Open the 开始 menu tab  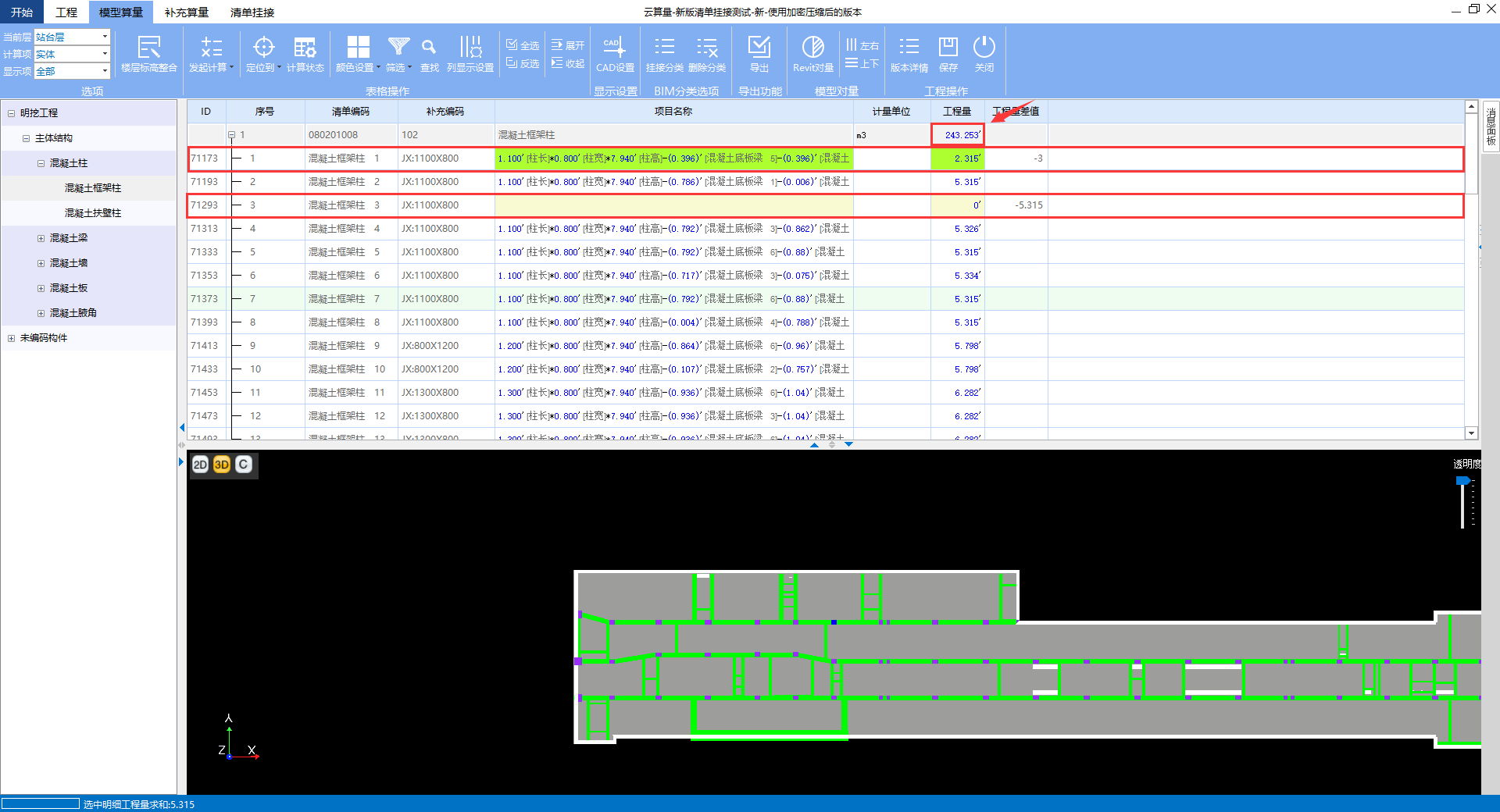click(22, 12)
